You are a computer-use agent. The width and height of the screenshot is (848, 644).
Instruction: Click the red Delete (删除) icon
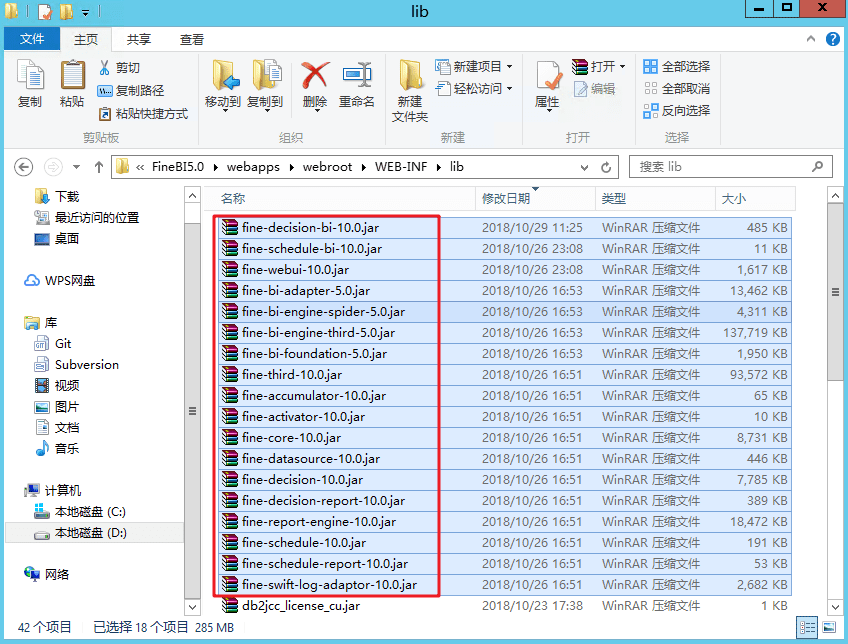point(315,75)
